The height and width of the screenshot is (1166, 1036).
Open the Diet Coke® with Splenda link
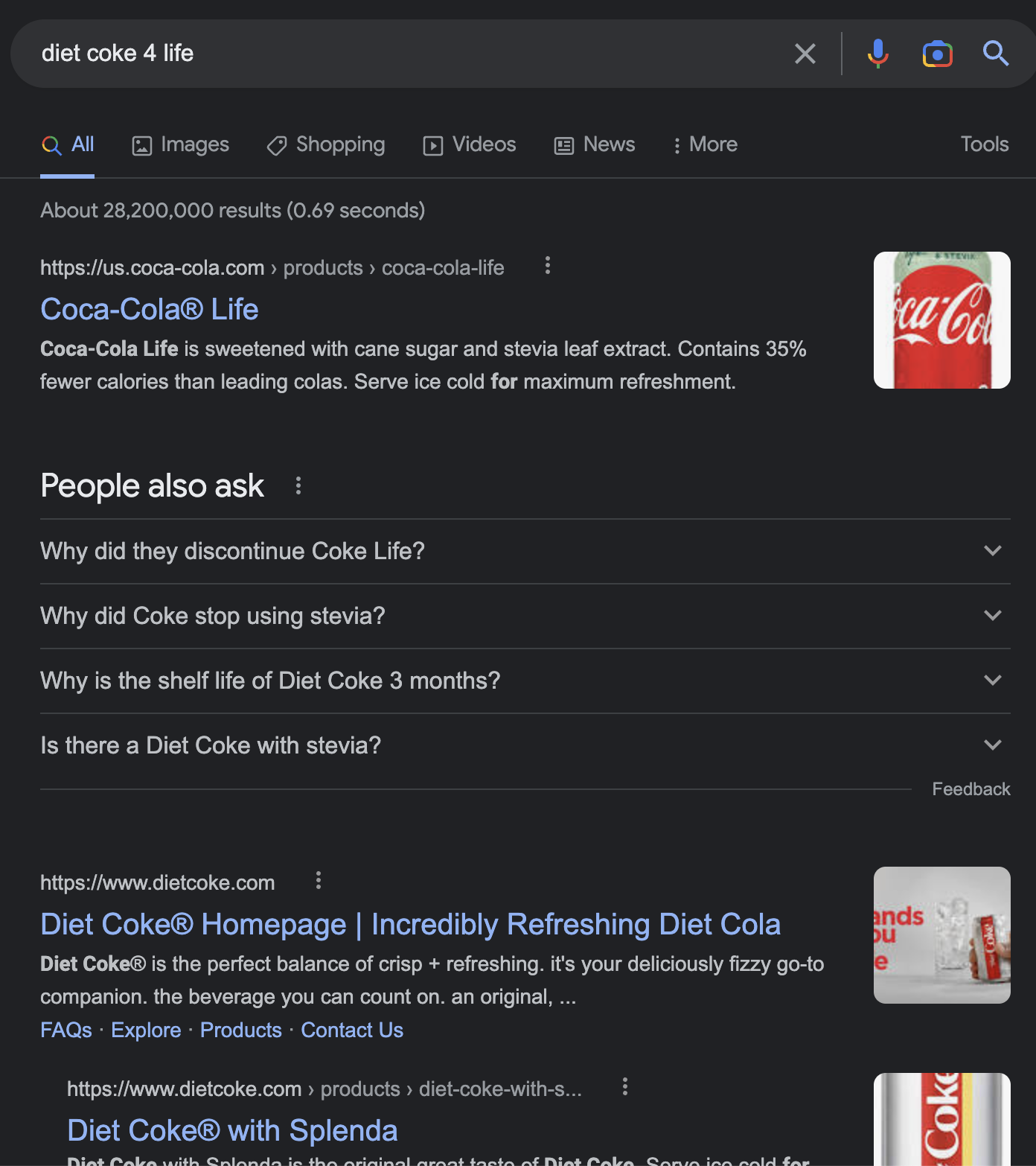point(232,1130)
